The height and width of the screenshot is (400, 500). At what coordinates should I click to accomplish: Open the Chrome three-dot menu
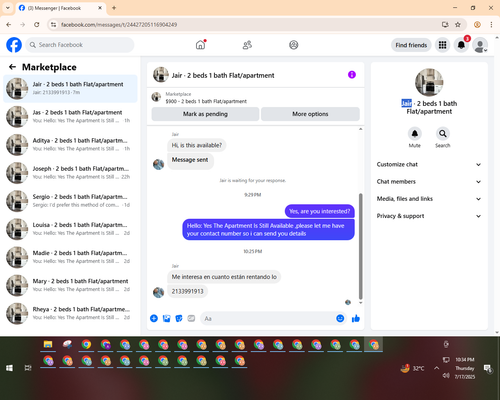click(491, 24)
